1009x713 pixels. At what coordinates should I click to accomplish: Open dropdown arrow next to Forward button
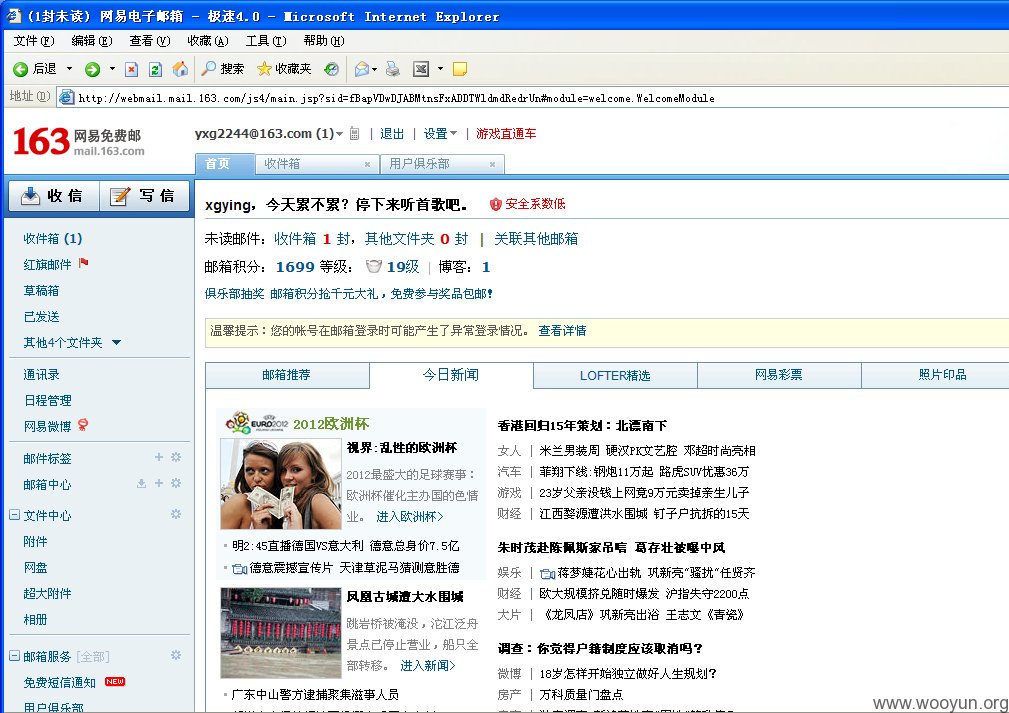pyautogui.click(x=112, y=69)
